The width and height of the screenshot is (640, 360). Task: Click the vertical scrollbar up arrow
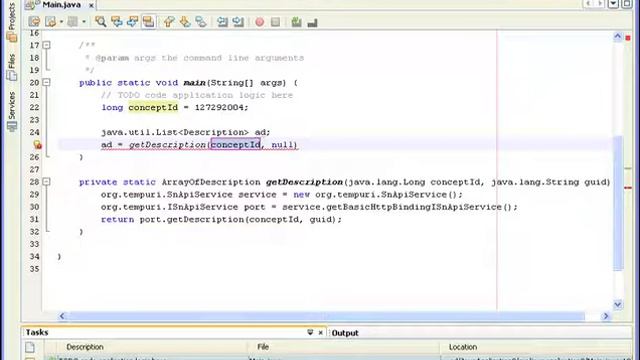[x=618, y=37]
